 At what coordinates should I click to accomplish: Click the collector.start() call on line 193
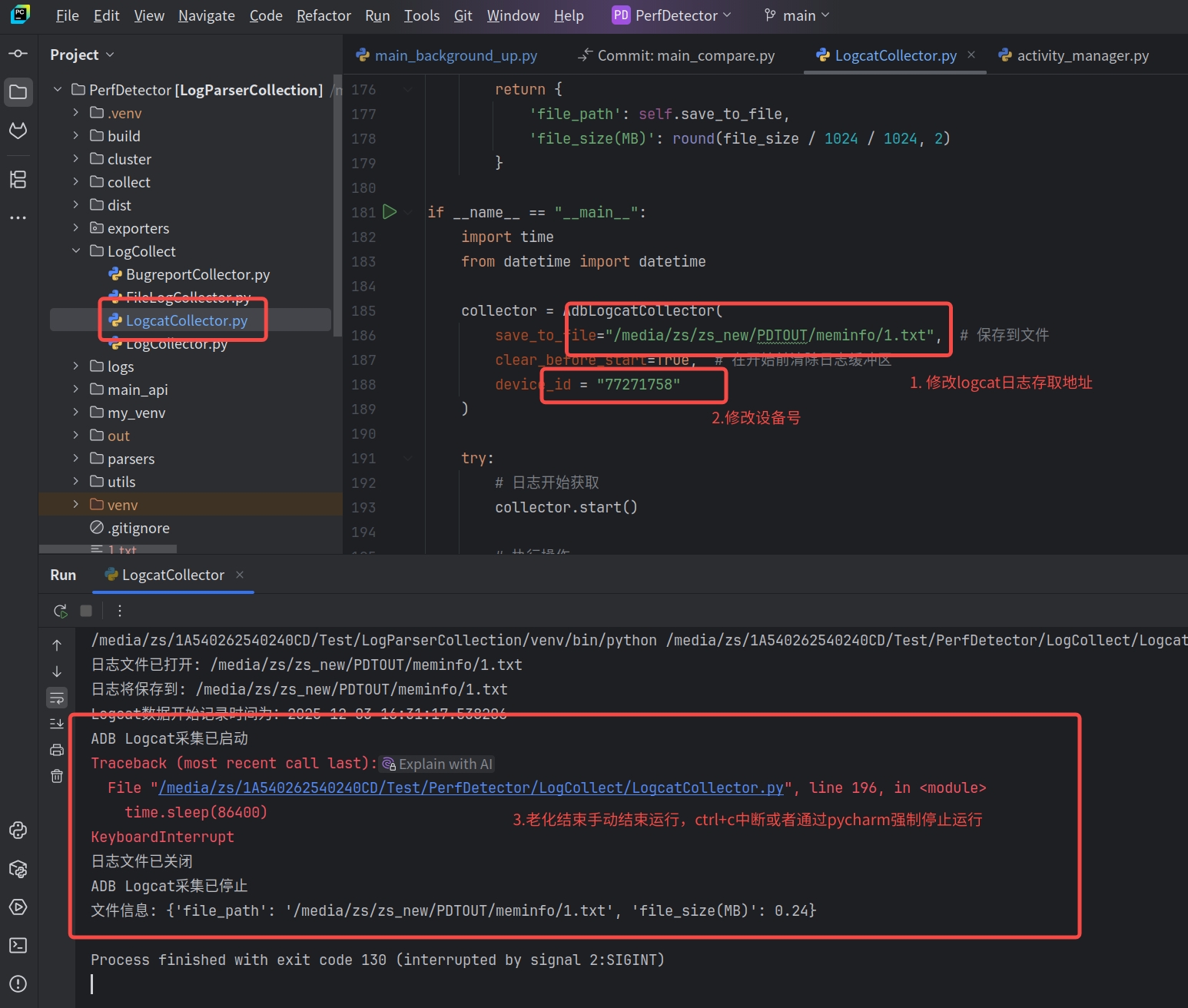(x=566, y=507)
